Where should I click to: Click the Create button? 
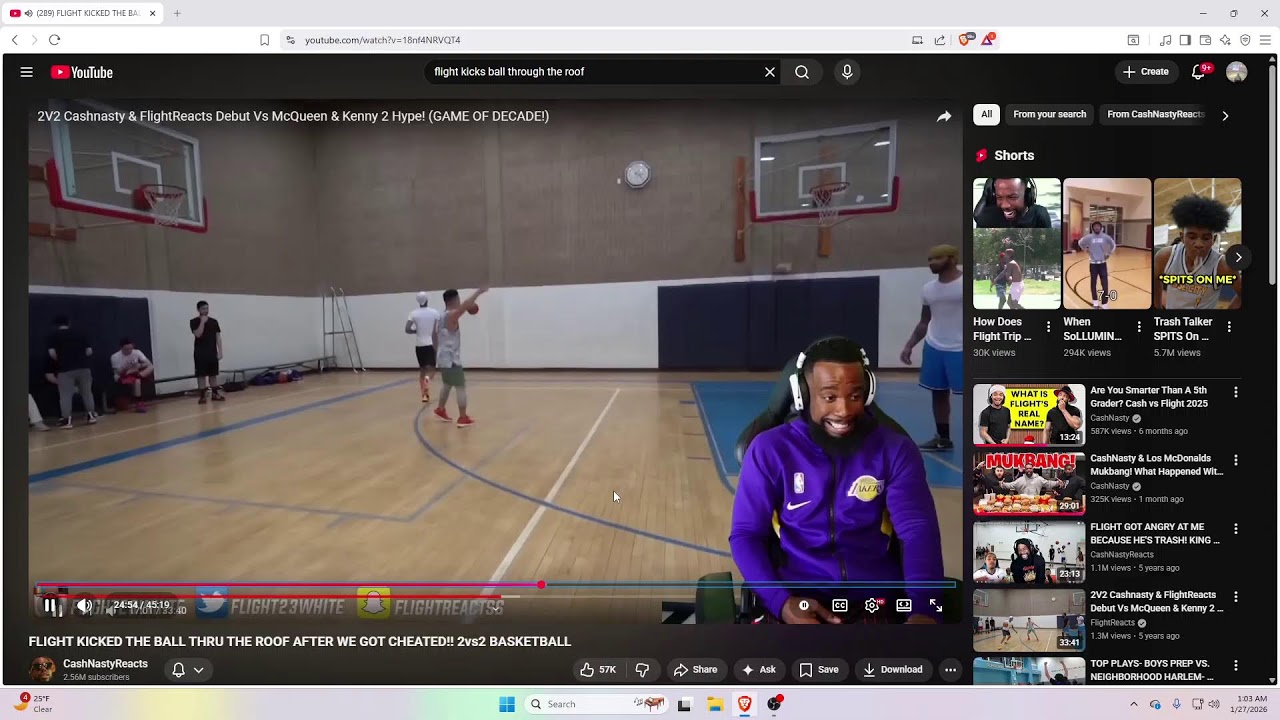coord(1146,72)
